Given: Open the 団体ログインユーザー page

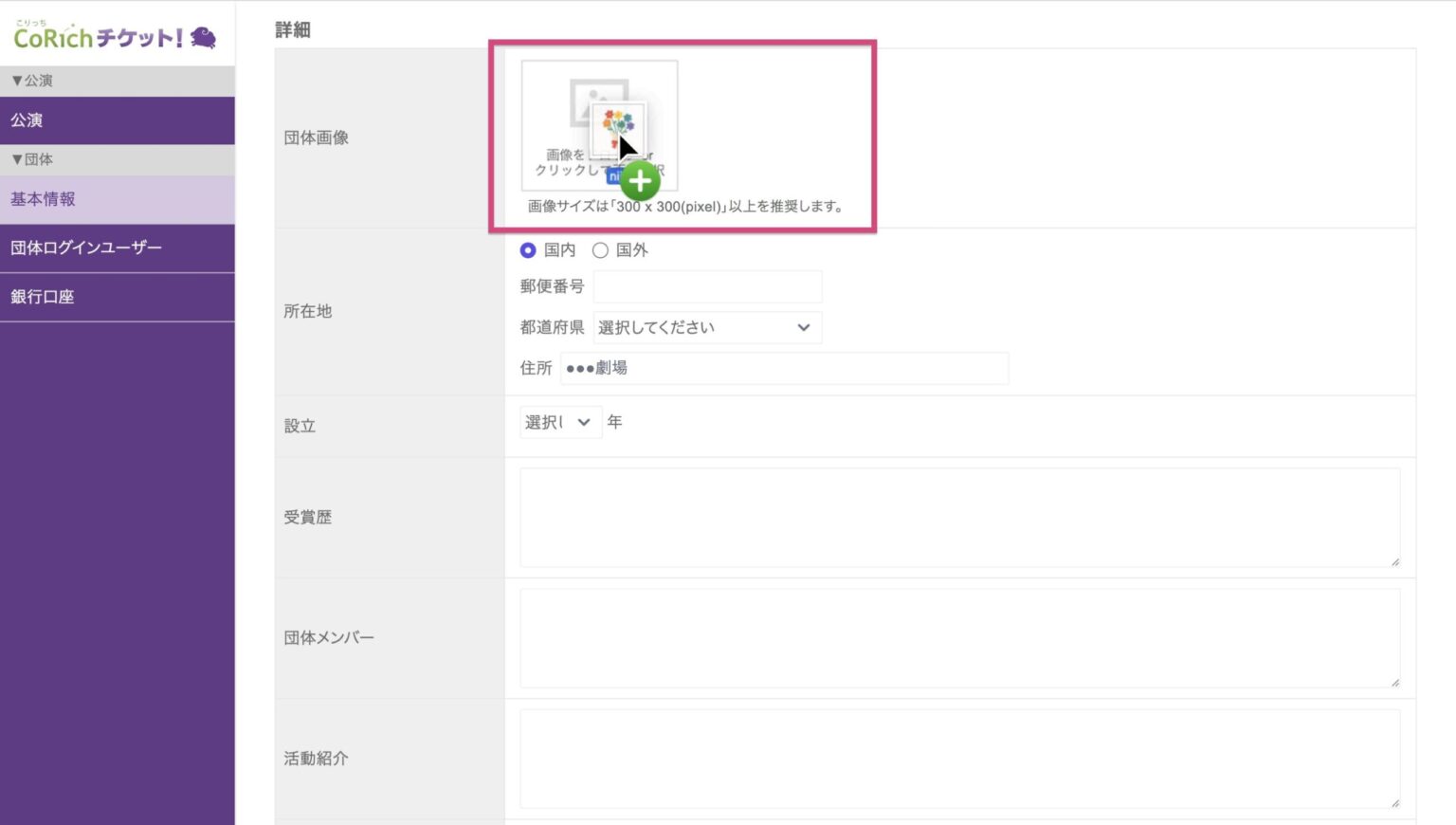Looking at the screenshot, I should pos(86,247).
